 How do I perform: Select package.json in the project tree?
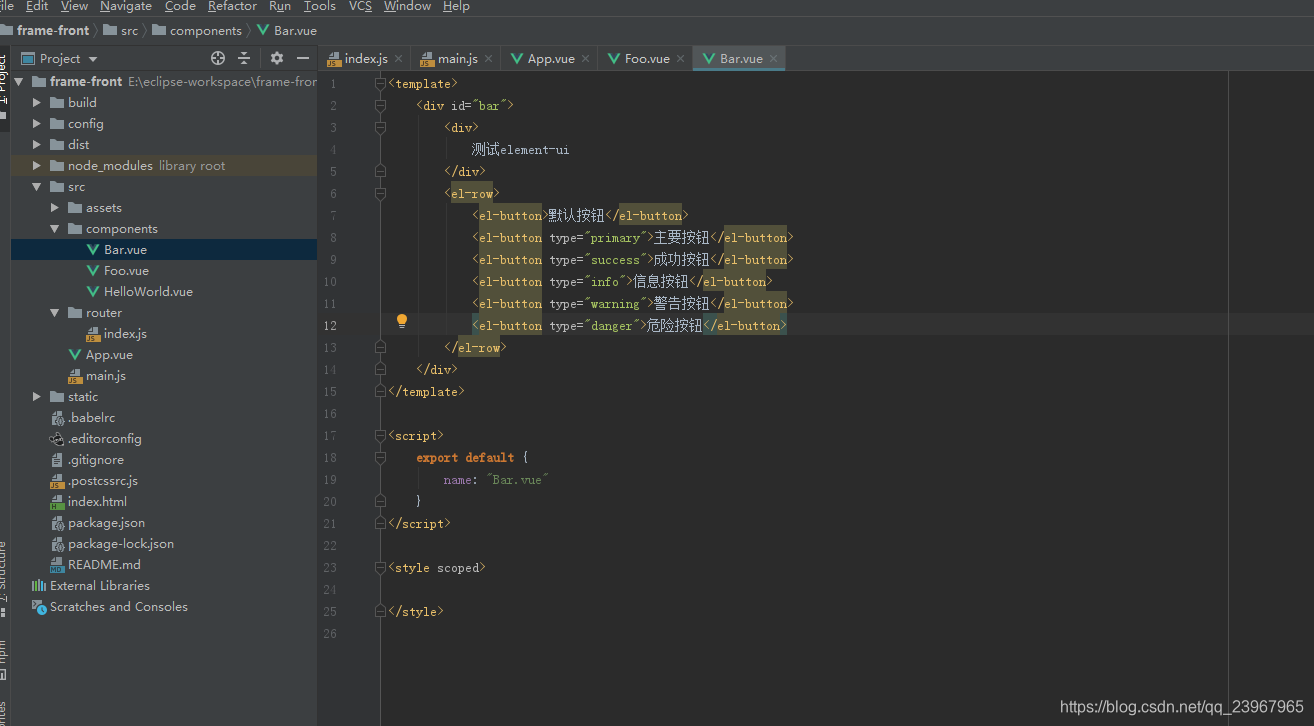coord(106,523)
